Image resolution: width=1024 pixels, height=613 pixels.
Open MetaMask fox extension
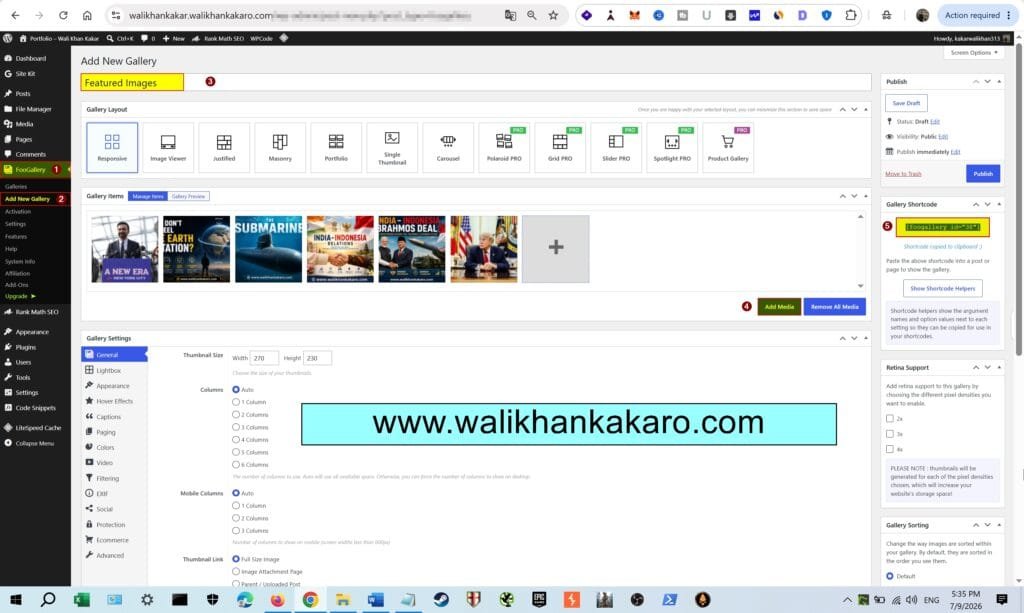tap(634, 15)
